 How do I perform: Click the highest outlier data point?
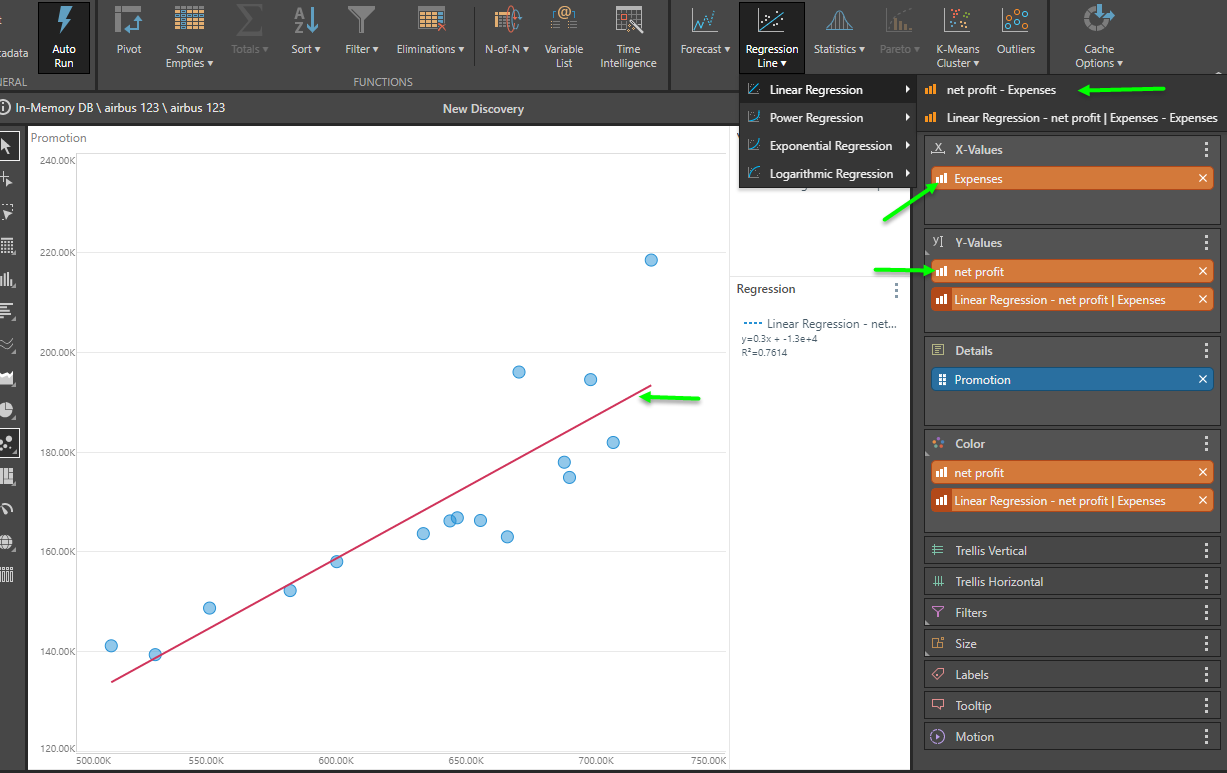[651, 260]
